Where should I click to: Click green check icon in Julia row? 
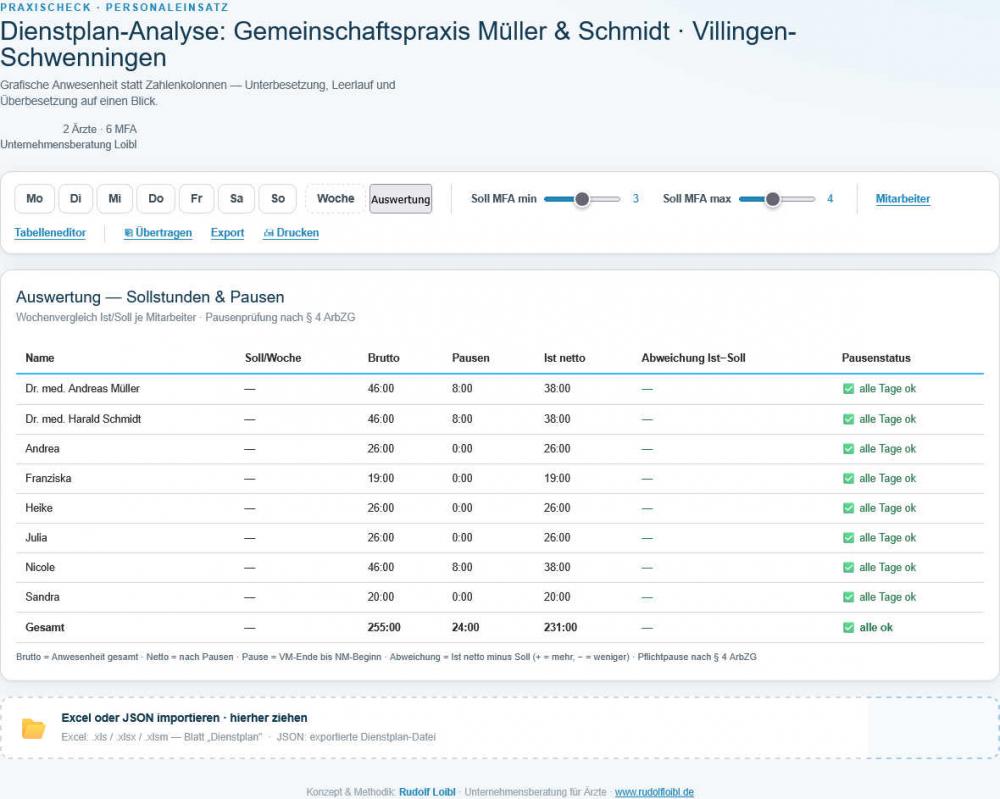click(848, 538)
